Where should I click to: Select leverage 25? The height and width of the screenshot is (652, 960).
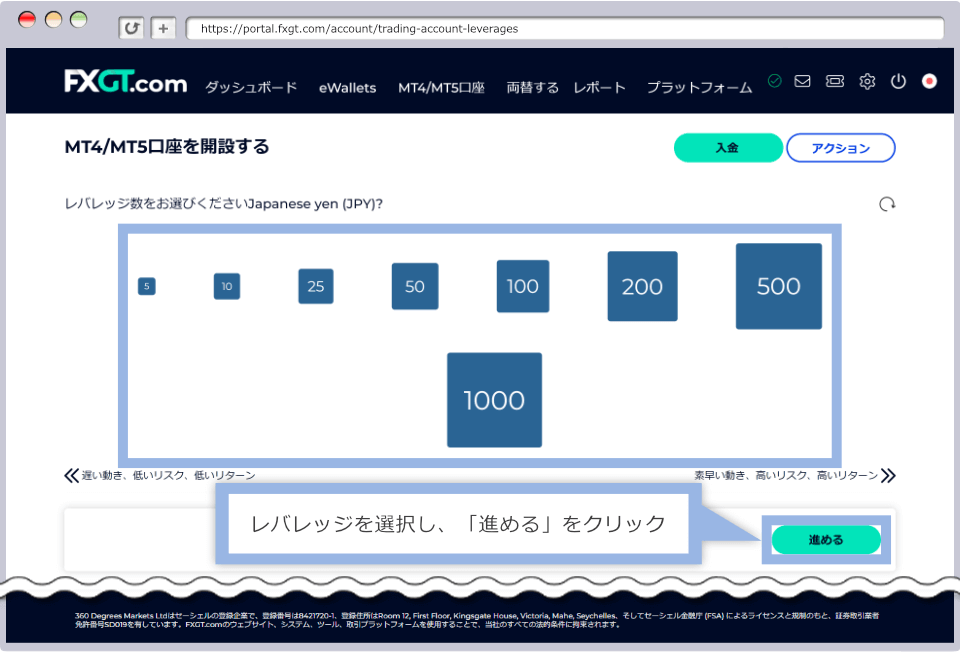[x=315, y=286]
